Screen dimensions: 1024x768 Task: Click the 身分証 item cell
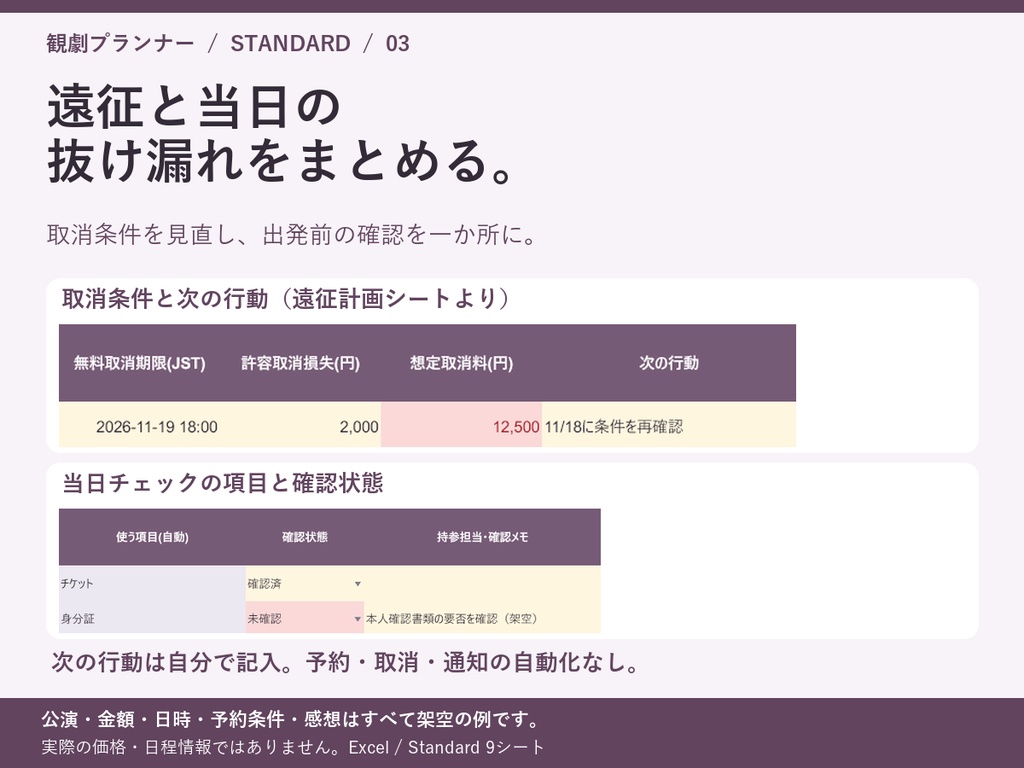click(x=152, y=618)
